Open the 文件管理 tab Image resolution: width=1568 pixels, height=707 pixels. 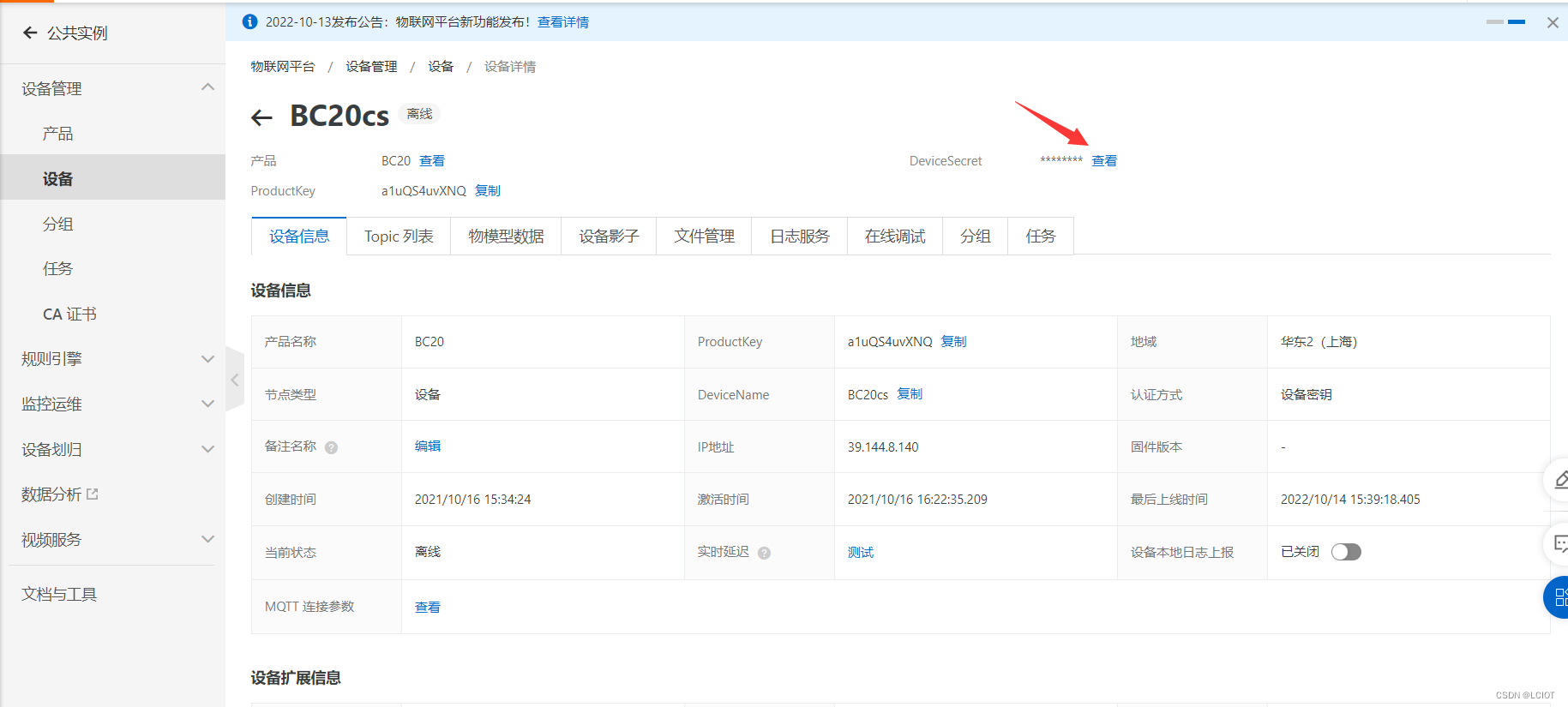[704, 237]
